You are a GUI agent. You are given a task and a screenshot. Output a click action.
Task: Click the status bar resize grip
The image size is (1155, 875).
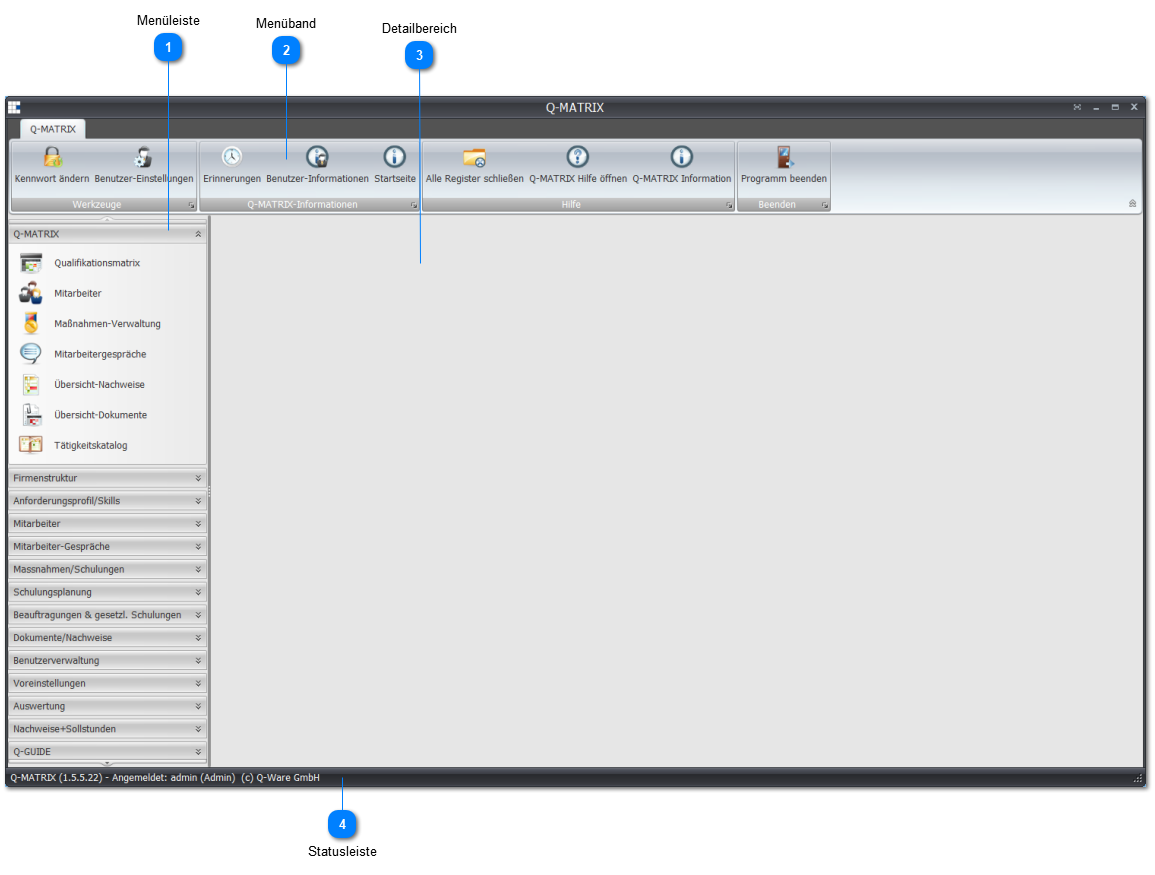coord(1137,779)
